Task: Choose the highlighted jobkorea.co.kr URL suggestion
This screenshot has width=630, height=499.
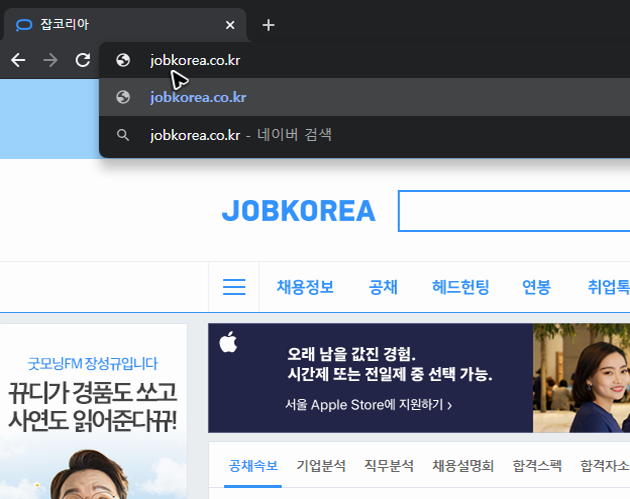Action: 364,97
